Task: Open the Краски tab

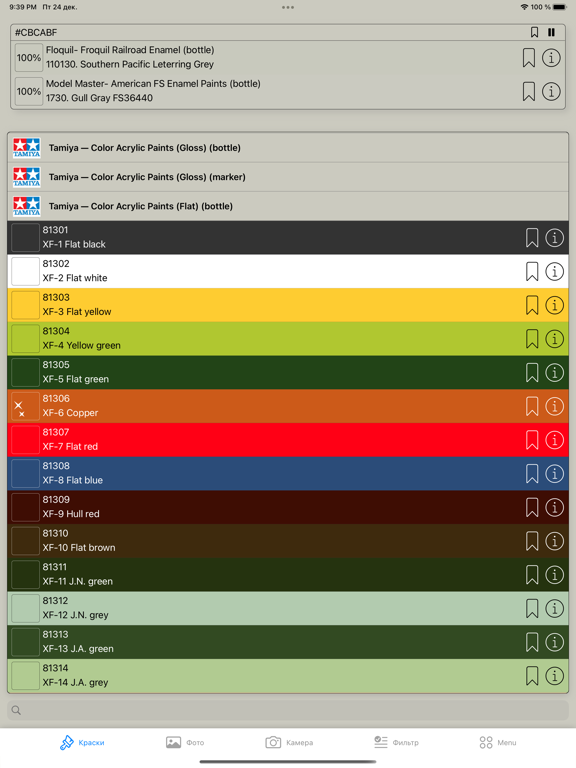Action: 82,743
